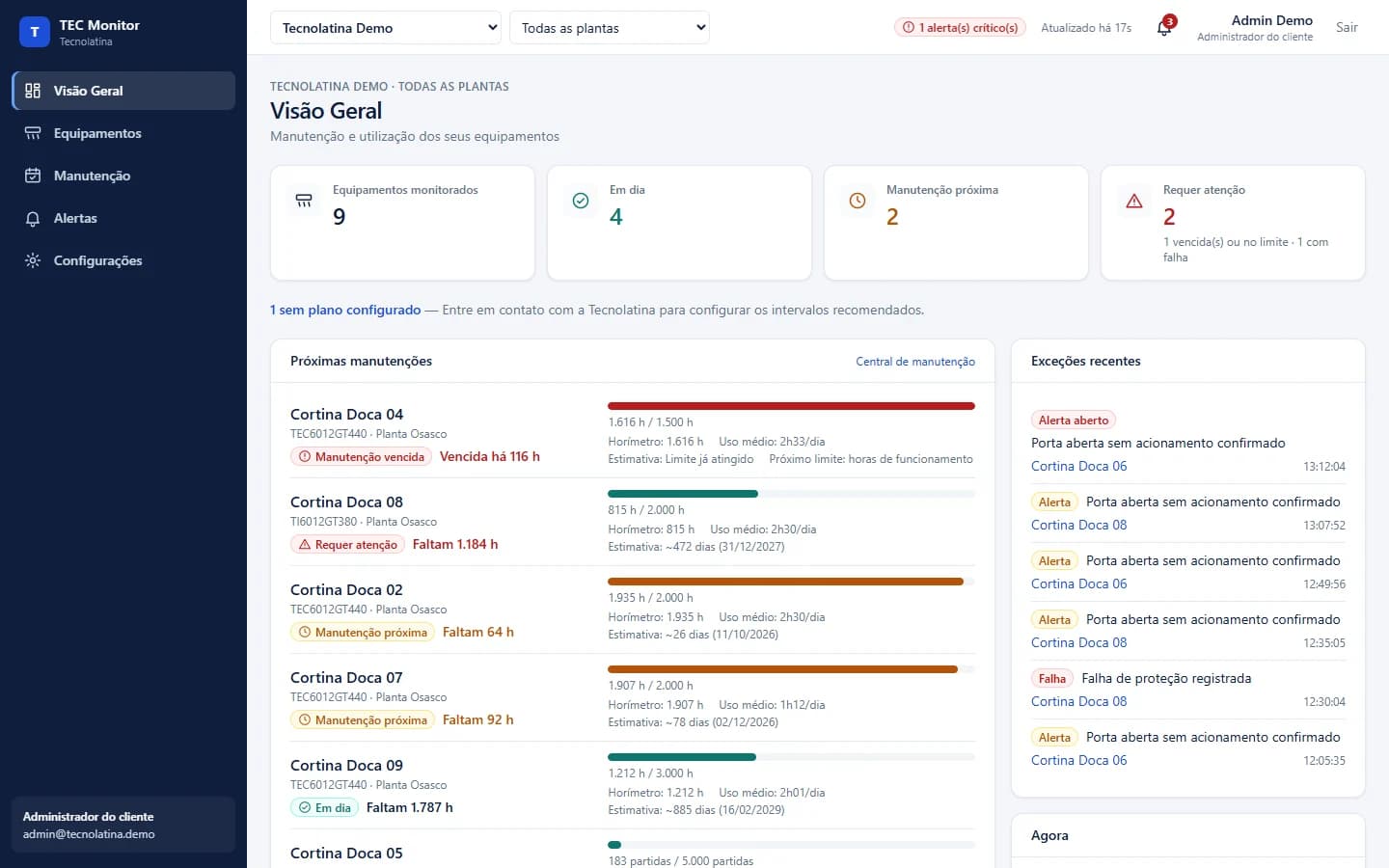The width and height of the screenshot is (1389, 868).
Task: Open Cortina Doca 08 link at 13:07:52
Action: coord(1078,526)
